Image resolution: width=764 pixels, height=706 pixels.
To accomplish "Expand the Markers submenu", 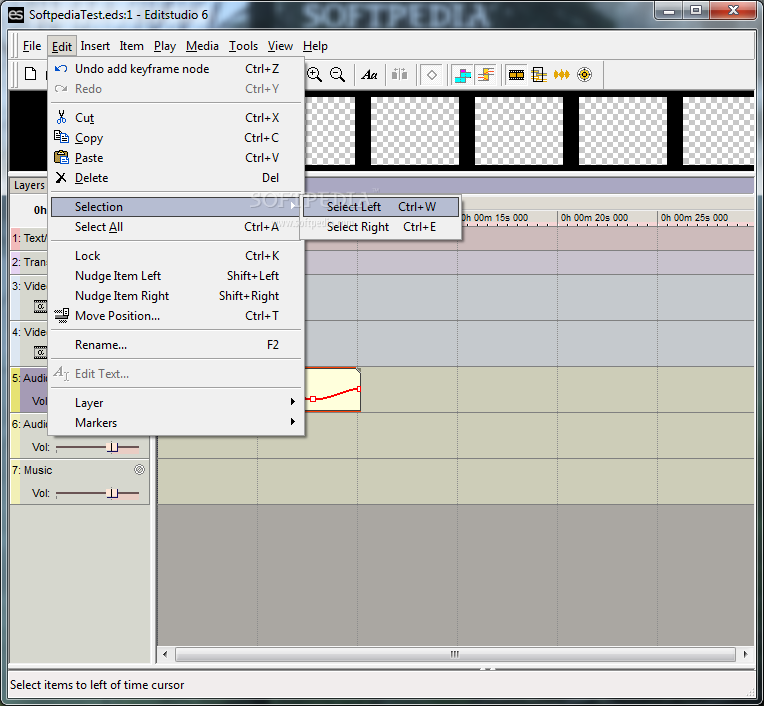I will (176, 422).
